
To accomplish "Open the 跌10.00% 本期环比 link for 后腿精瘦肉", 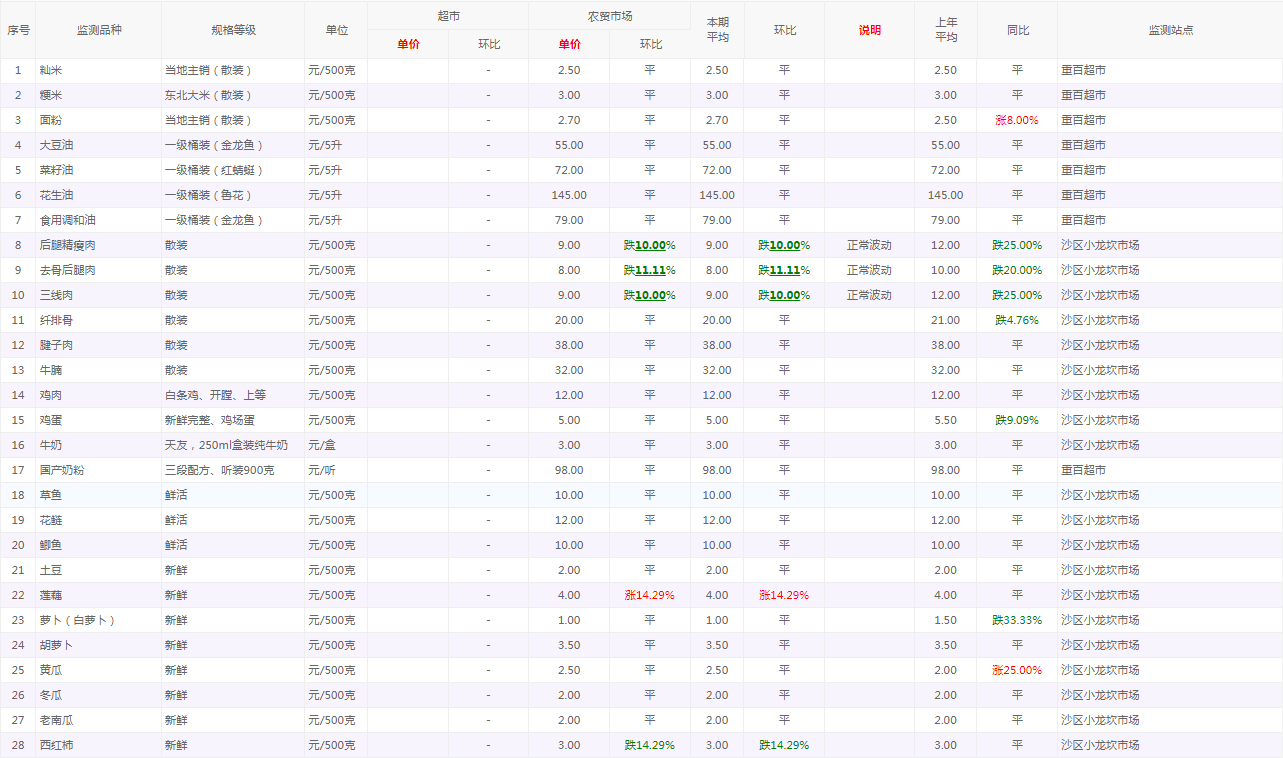I will pyautogui.click(x=784, y=245).
